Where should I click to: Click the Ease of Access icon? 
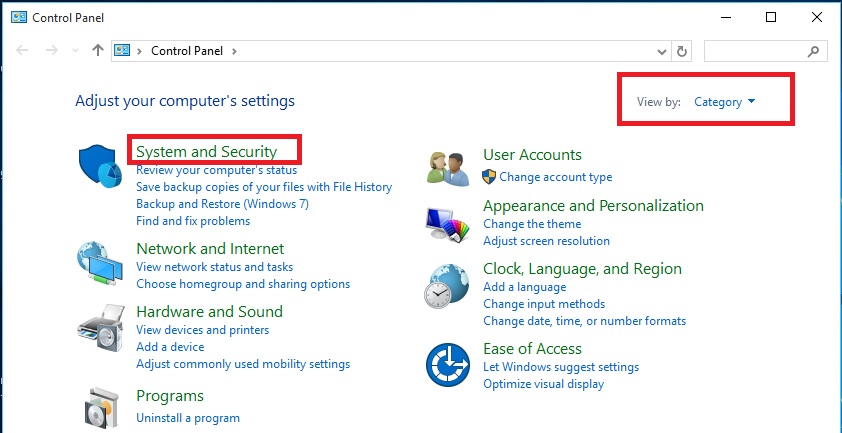pyautogui.click(x=447, y=365)
